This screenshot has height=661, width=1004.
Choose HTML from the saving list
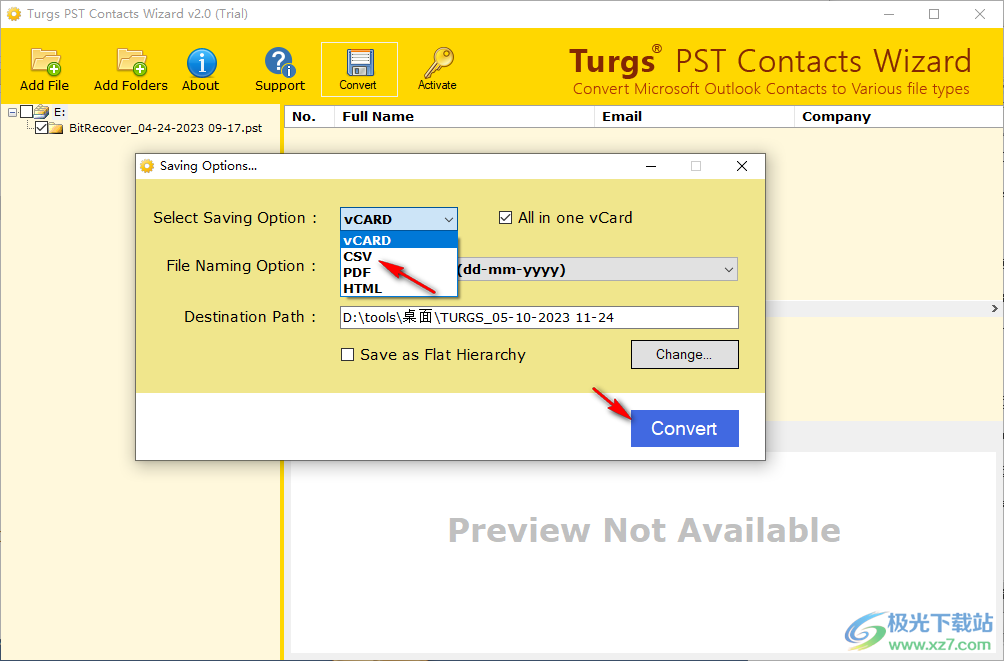coord(399,288)
